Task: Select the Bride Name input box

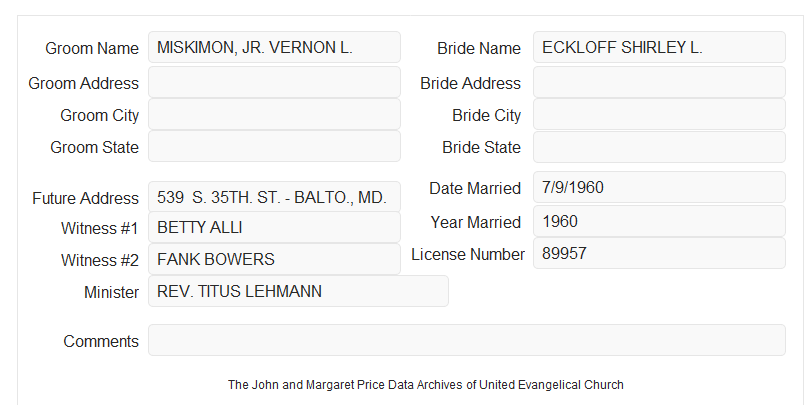Action: 659,47
